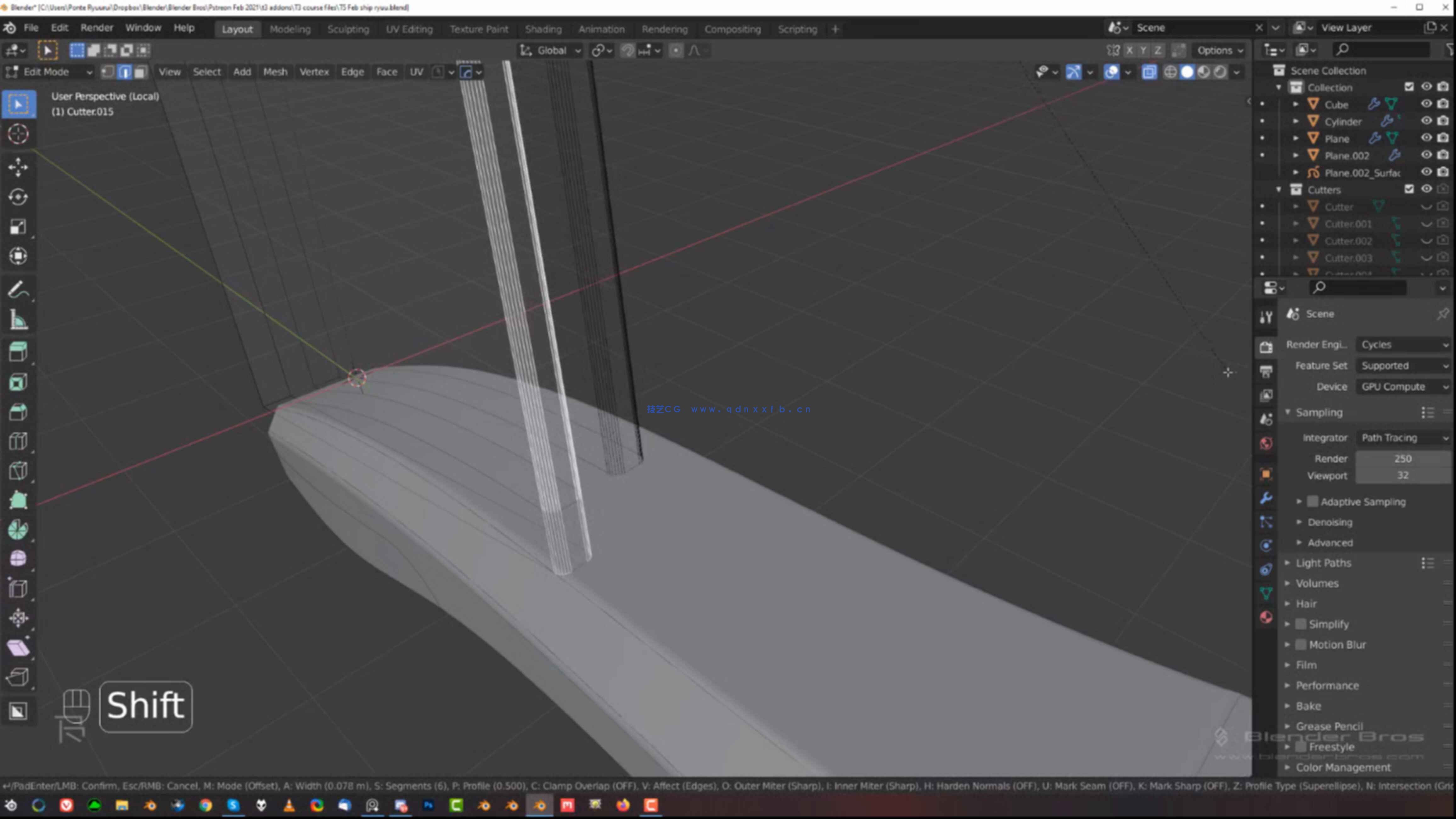The image size is (1456, 819).
Task: Switch to the Material Properties tab
Action: click(1266, 617)
